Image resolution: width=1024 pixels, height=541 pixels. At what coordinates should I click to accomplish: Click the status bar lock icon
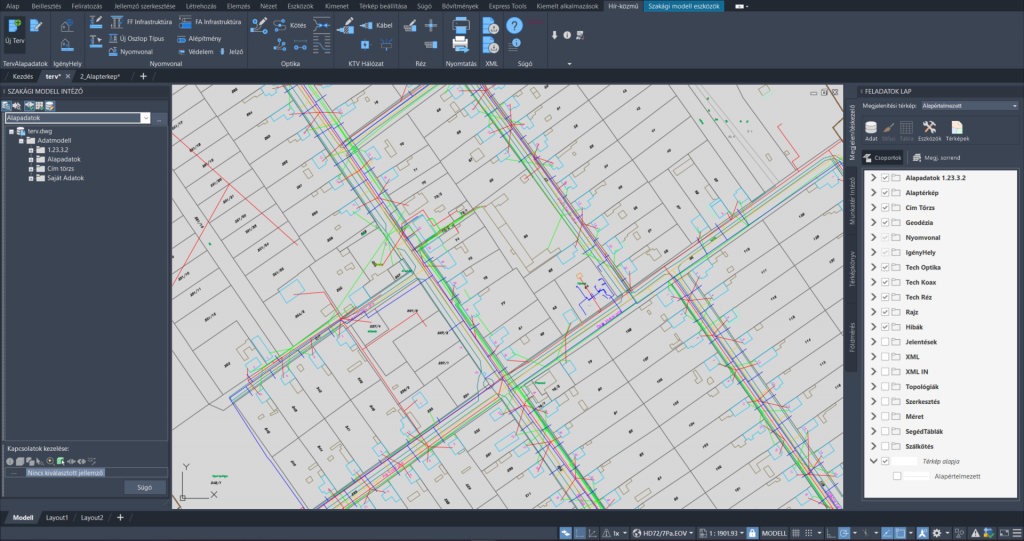[x=752, y=533]
